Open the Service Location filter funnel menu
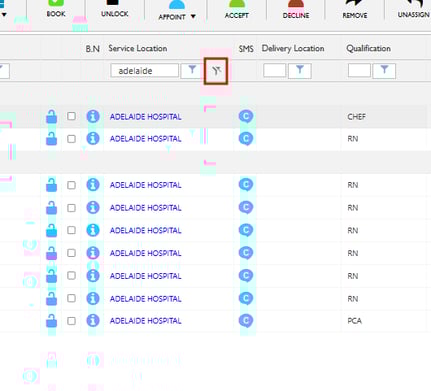 point(192,71)
